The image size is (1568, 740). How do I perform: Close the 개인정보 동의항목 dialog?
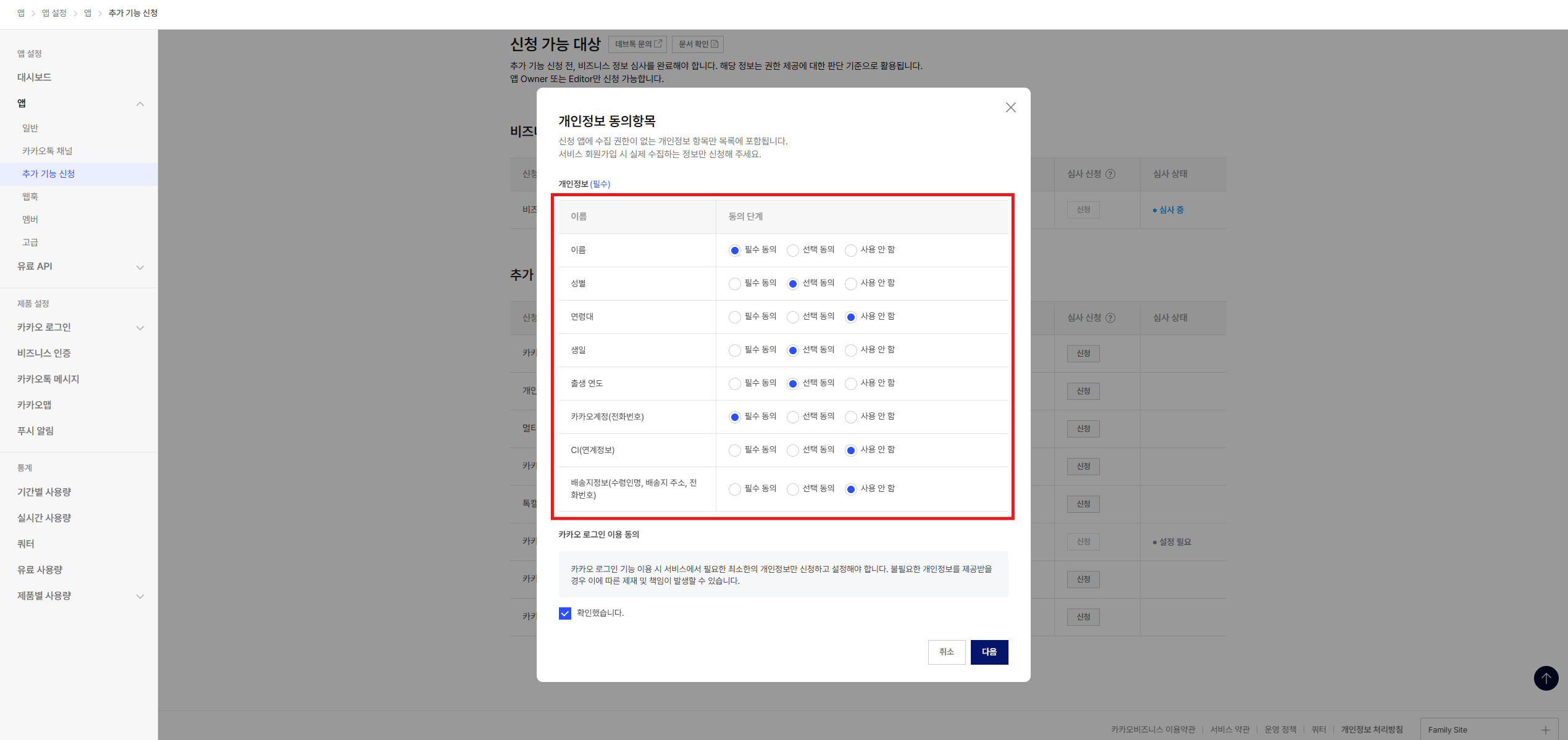click(x=1010, y=107)
